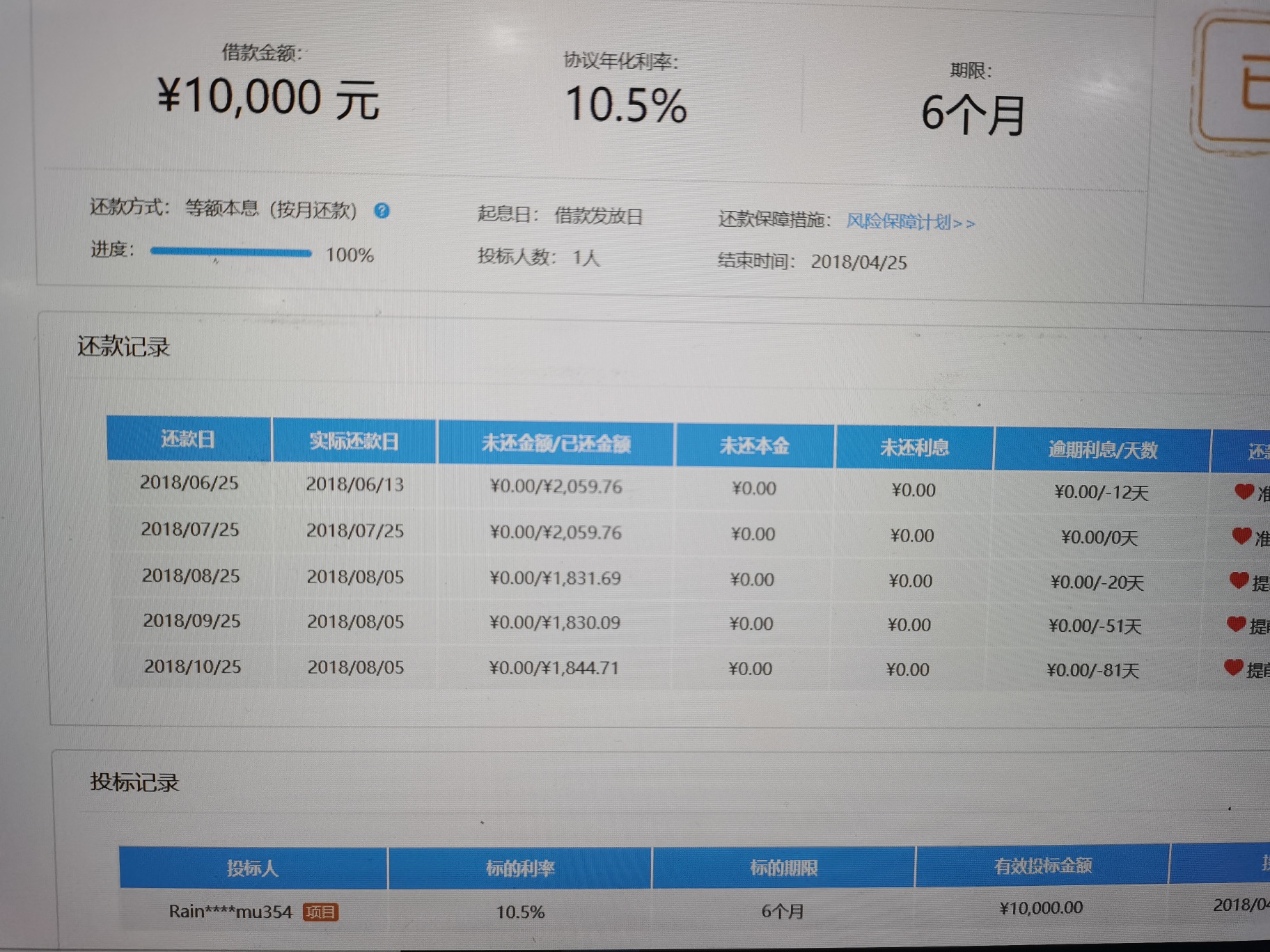The image size is (1270, 952).
Task: Click the heart icon in the 2018/06/25 row
Action: (1244, 491)
